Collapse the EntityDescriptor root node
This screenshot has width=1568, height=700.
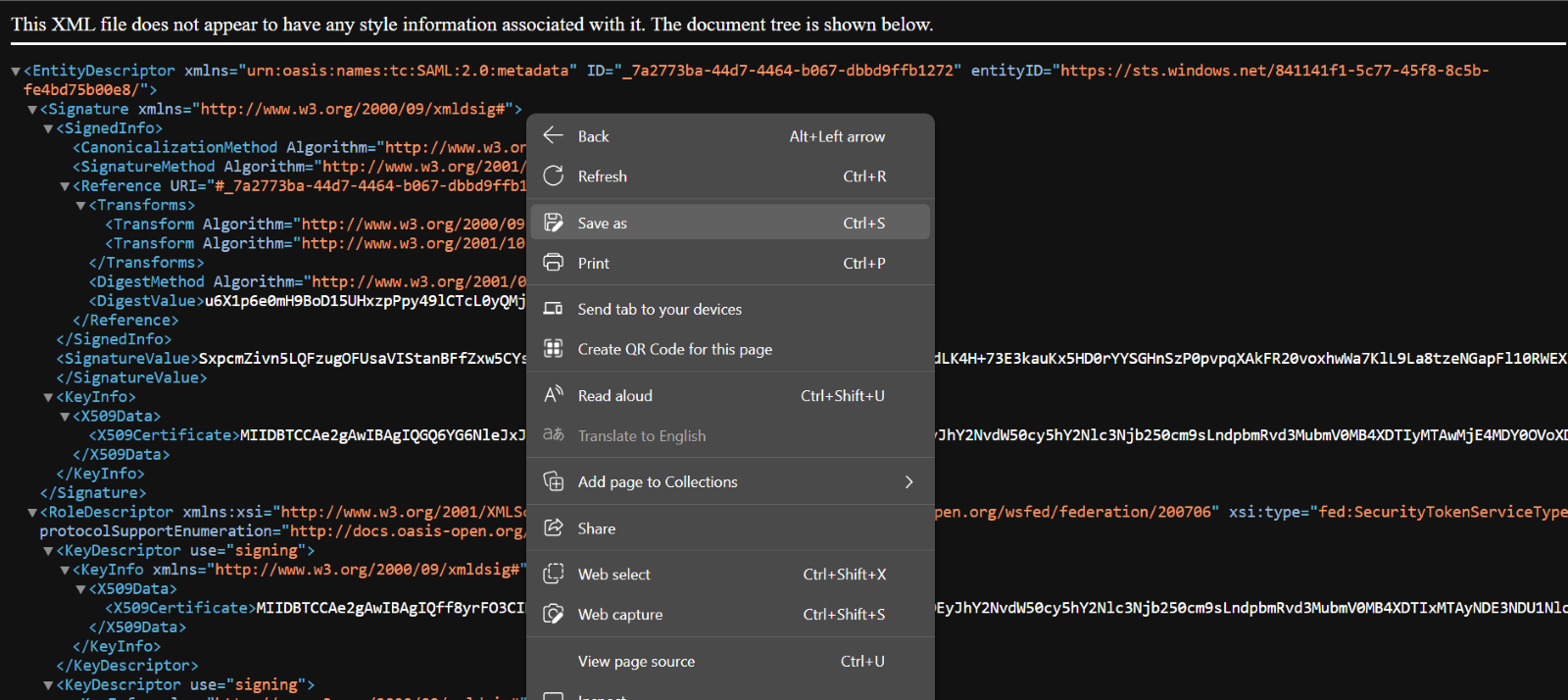coord(16,72)
